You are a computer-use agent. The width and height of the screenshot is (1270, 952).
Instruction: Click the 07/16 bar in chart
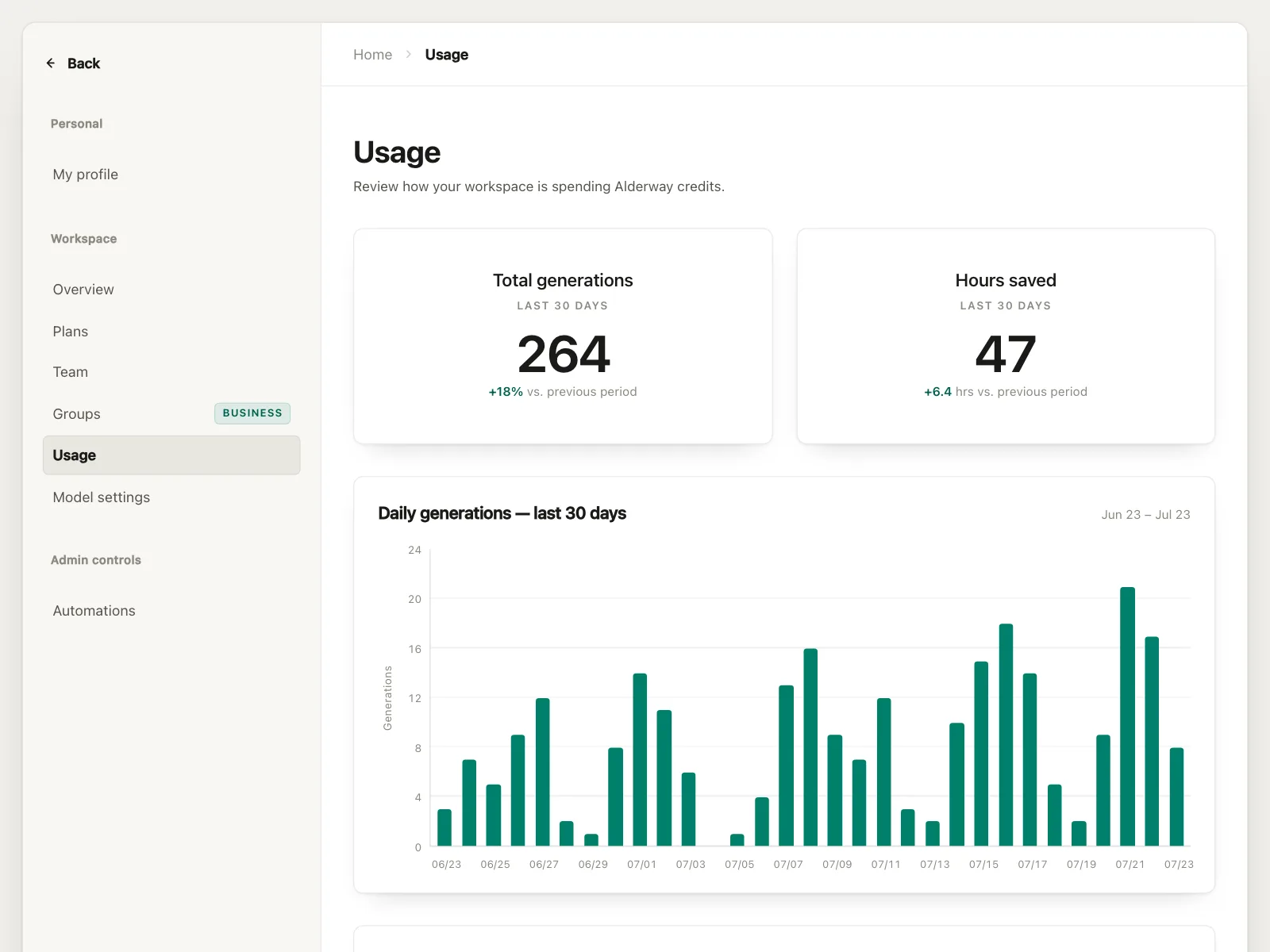1006,735
